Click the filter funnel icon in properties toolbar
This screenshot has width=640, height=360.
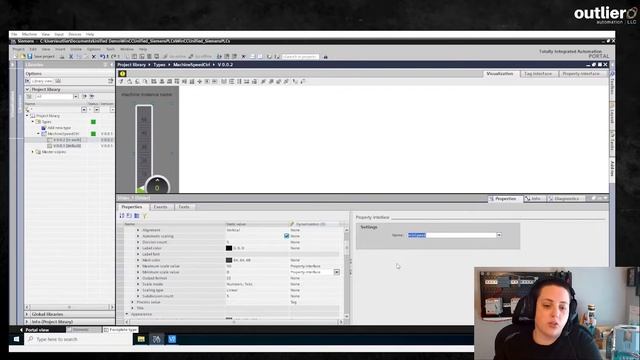[x=144, y=216]
